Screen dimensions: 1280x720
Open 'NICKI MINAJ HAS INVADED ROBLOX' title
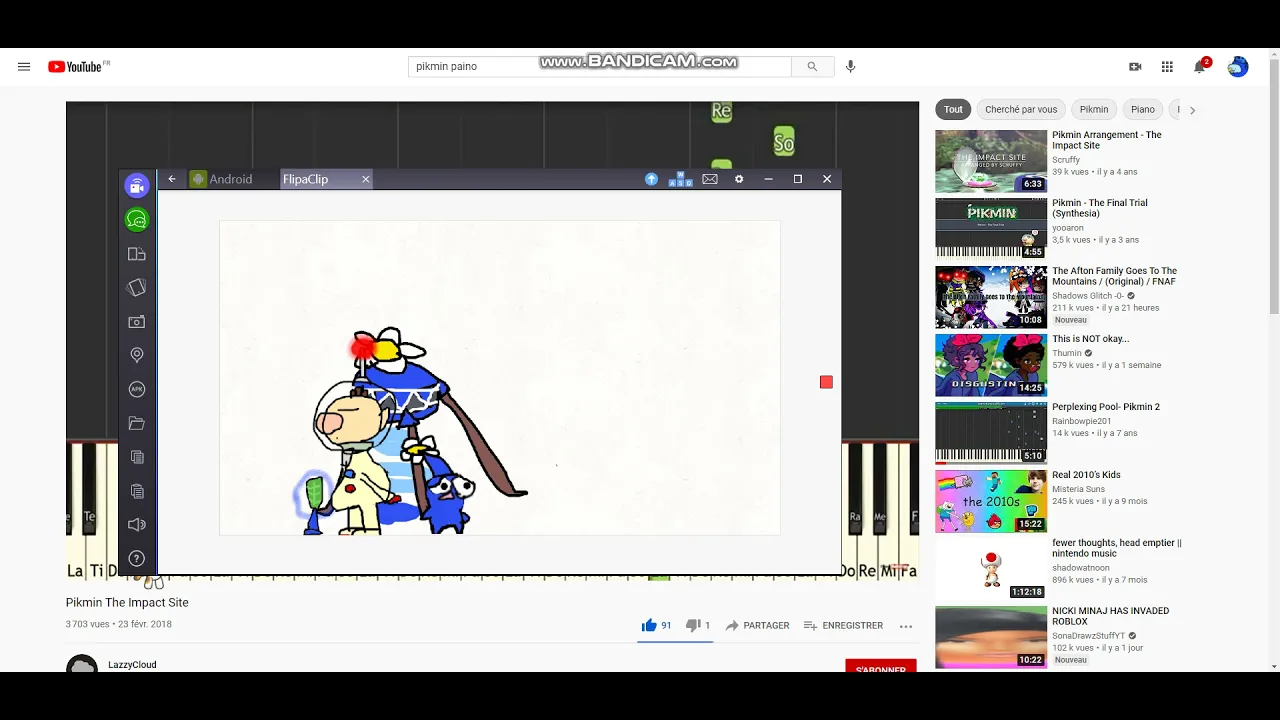pos(1110,616)
